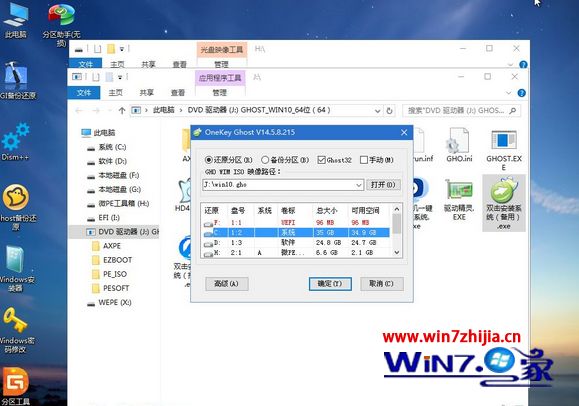Switch to the 共享 tab in the front Explorer window

147,92
